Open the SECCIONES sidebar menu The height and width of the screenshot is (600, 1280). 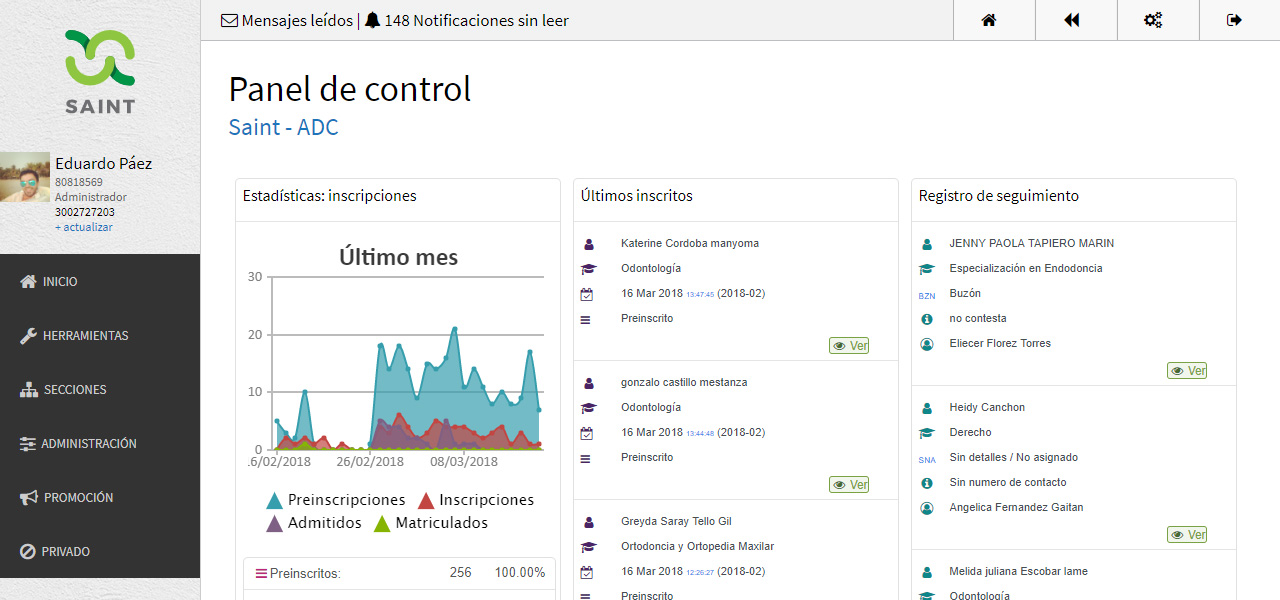pos(100,390)
